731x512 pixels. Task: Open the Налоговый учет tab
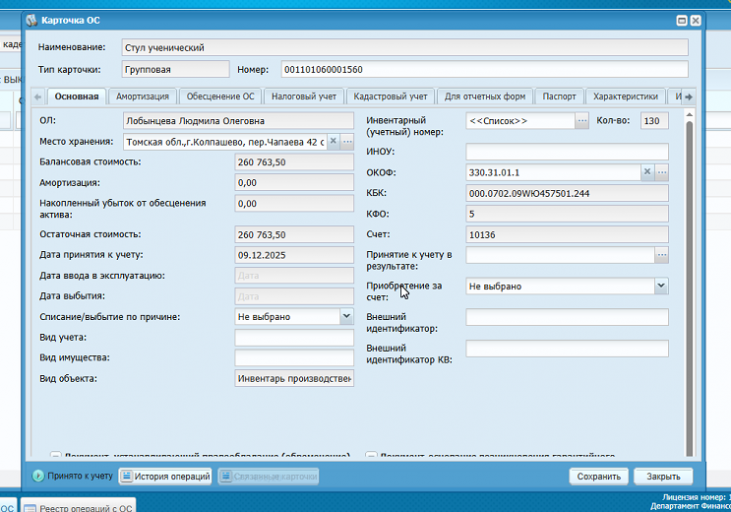pos(304,97)
